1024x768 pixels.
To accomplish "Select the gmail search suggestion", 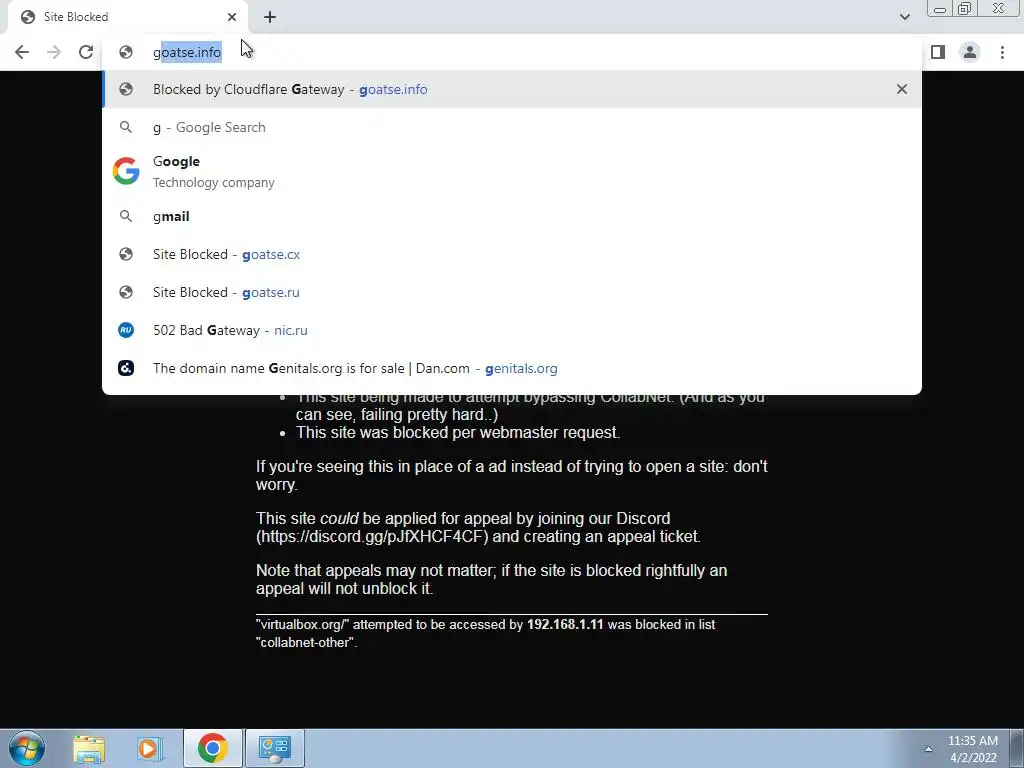I will point(512,216).
